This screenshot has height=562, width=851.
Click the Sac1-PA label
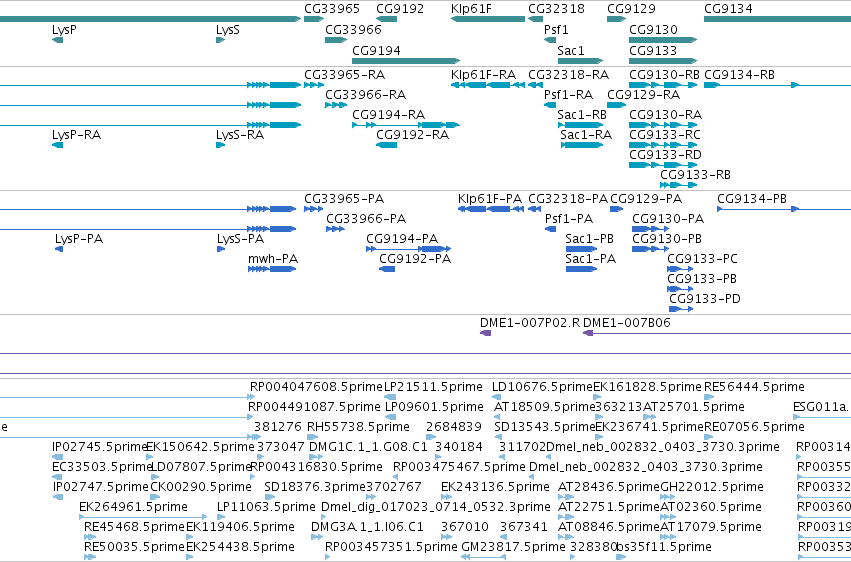590,259
